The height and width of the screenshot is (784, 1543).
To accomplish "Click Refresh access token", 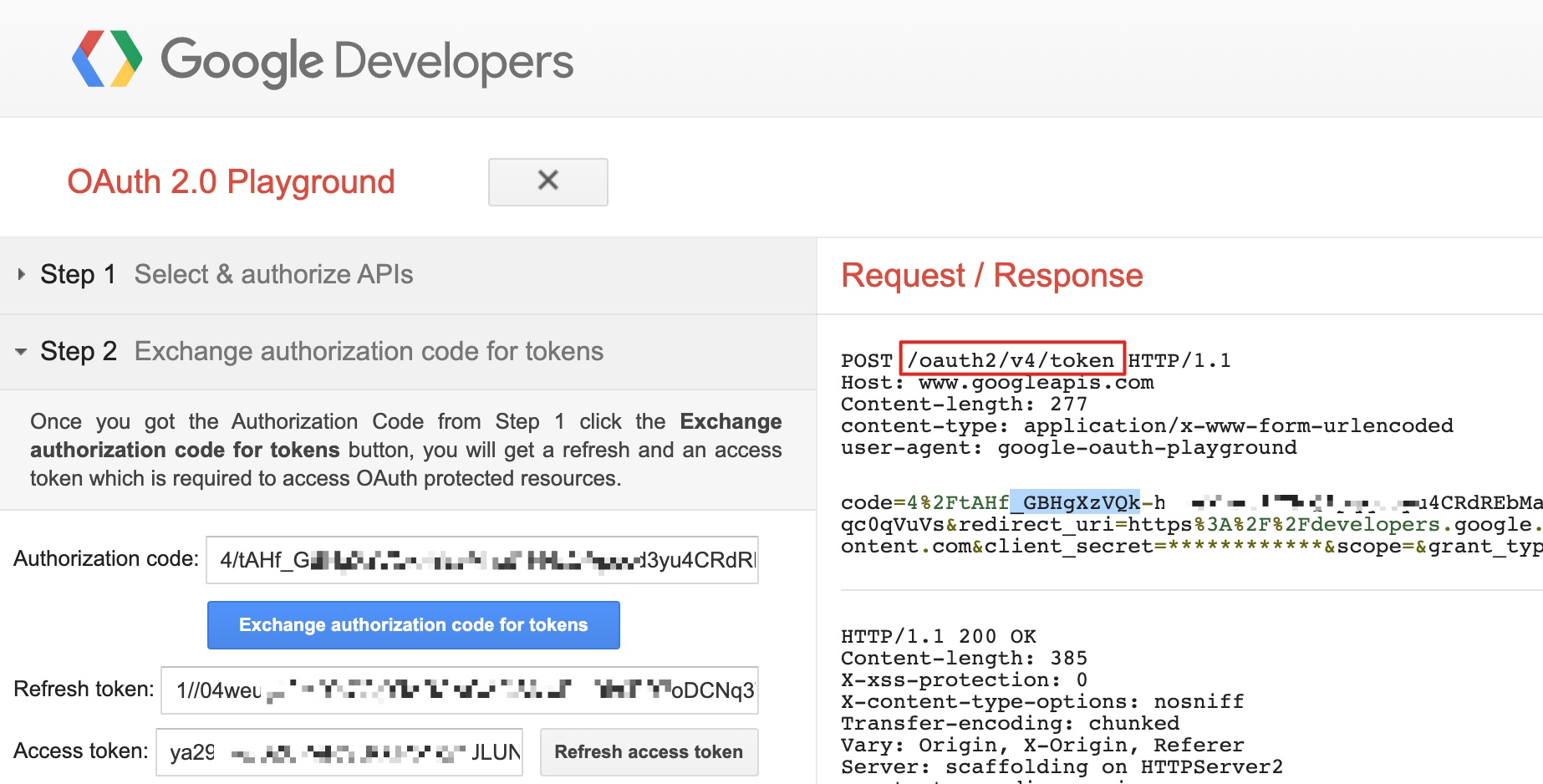I will click(x=649, y=751).
